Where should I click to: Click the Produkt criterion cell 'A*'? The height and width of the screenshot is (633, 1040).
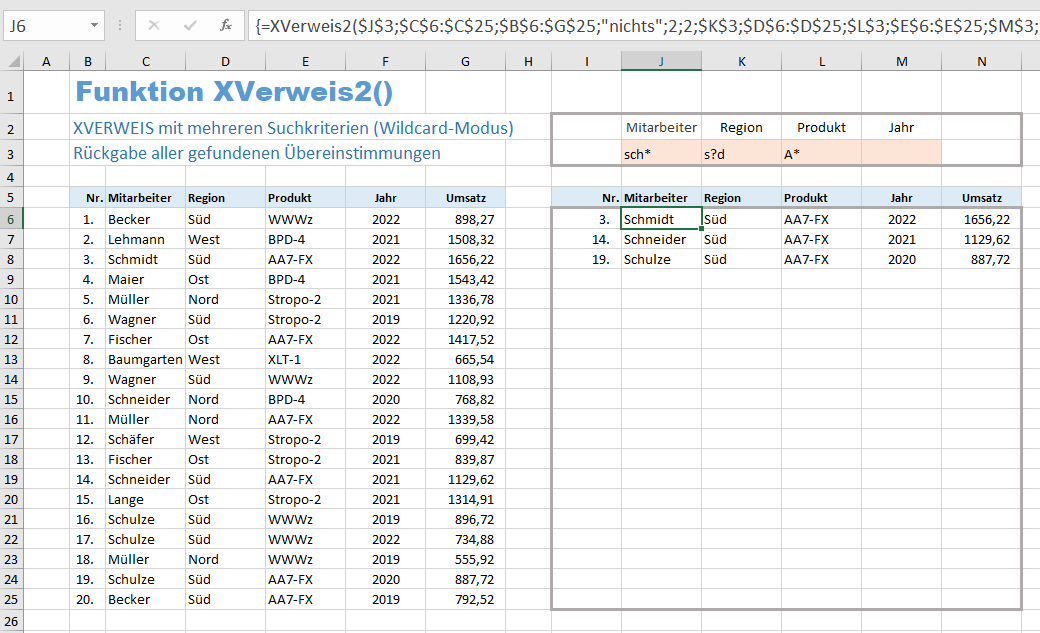822,154
